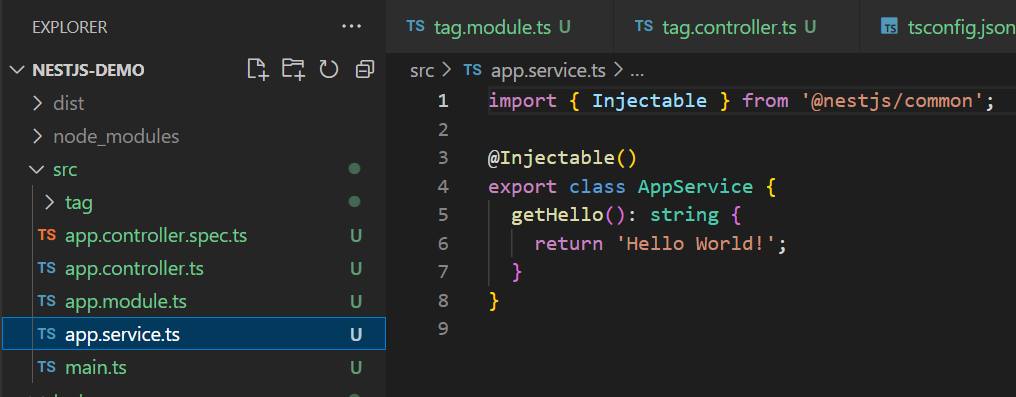The width and height of the screenshot is (1016, 397).
Task: Click src in the breadcrumb path
Action: tap(422, 70)
